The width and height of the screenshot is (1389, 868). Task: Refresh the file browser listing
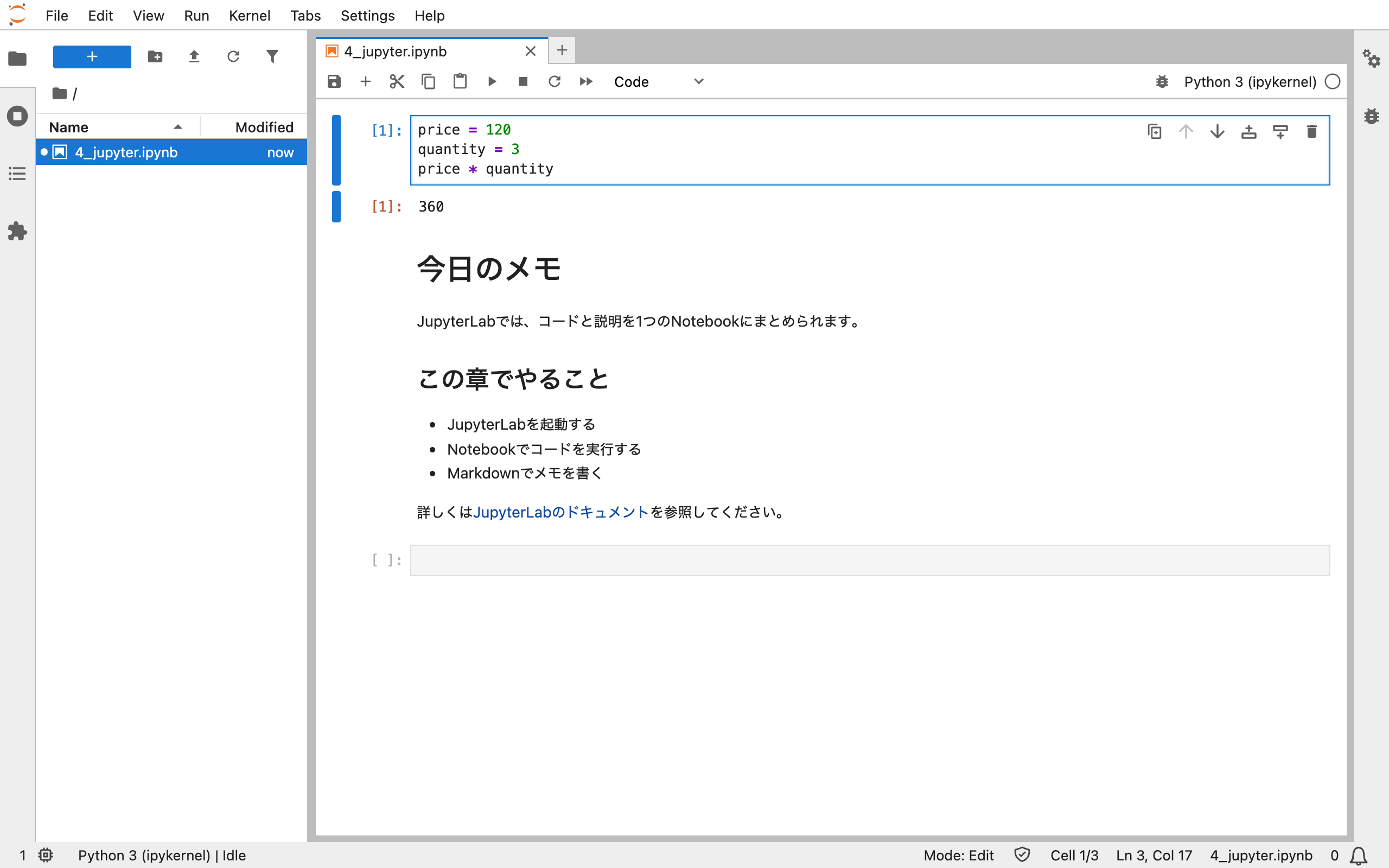[233, 56]
